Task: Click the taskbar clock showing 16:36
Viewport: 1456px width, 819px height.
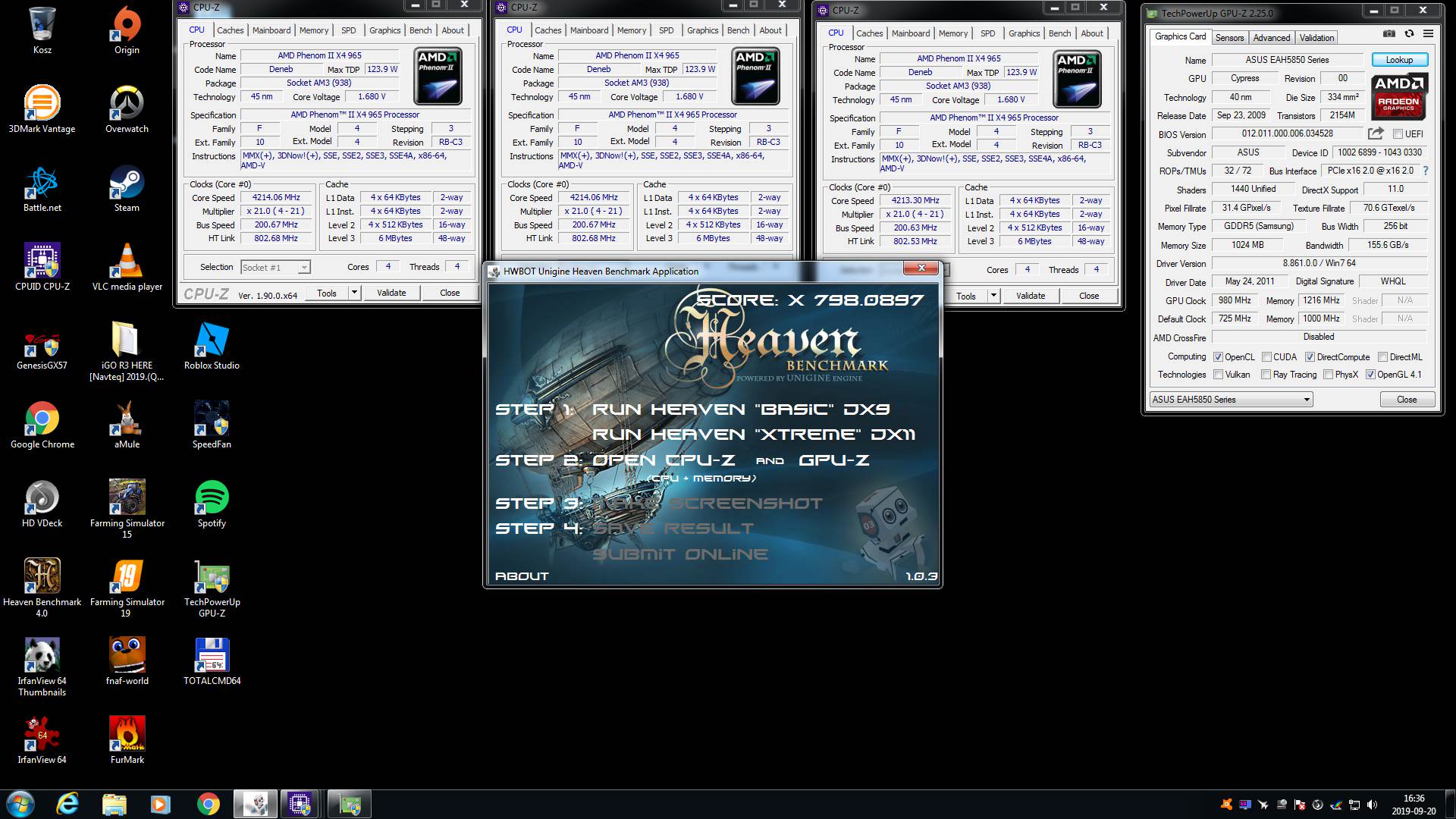Action: click(1414, 805)
